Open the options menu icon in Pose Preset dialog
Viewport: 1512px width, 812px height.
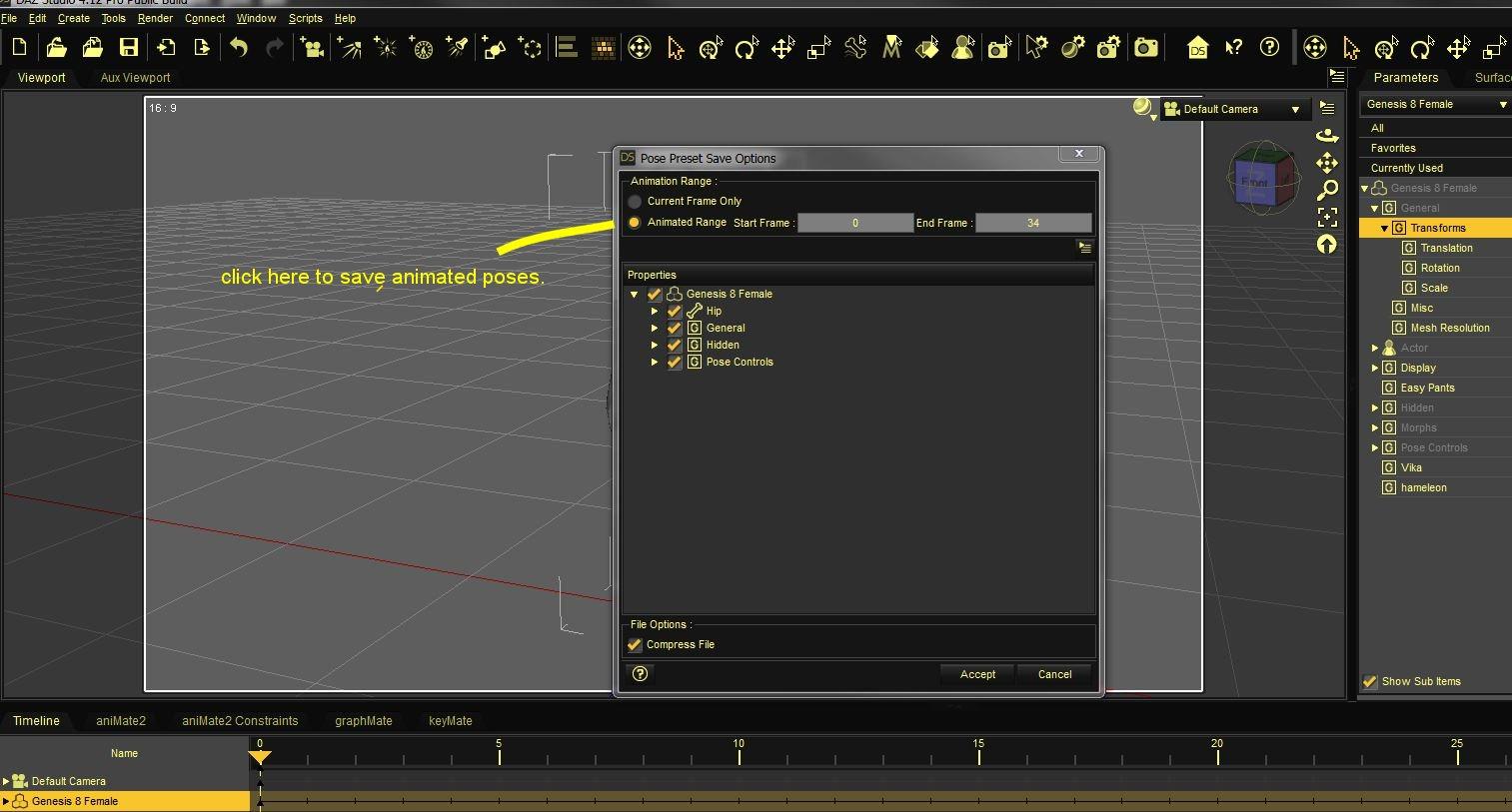[x=1084, y=247]
